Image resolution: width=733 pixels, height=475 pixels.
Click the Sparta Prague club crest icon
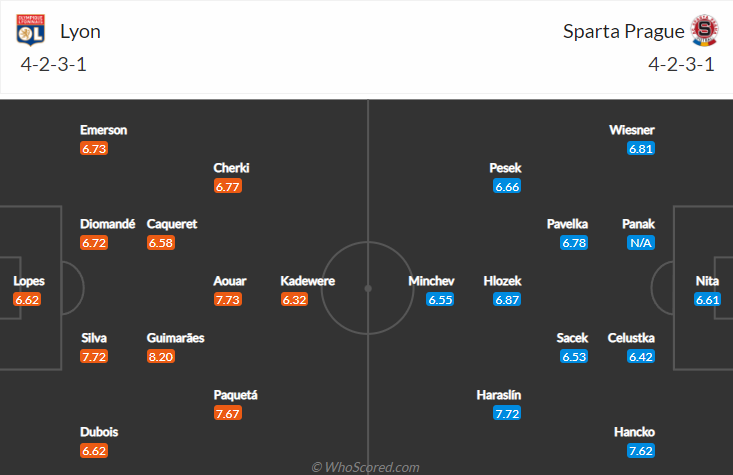coord(705,30)
